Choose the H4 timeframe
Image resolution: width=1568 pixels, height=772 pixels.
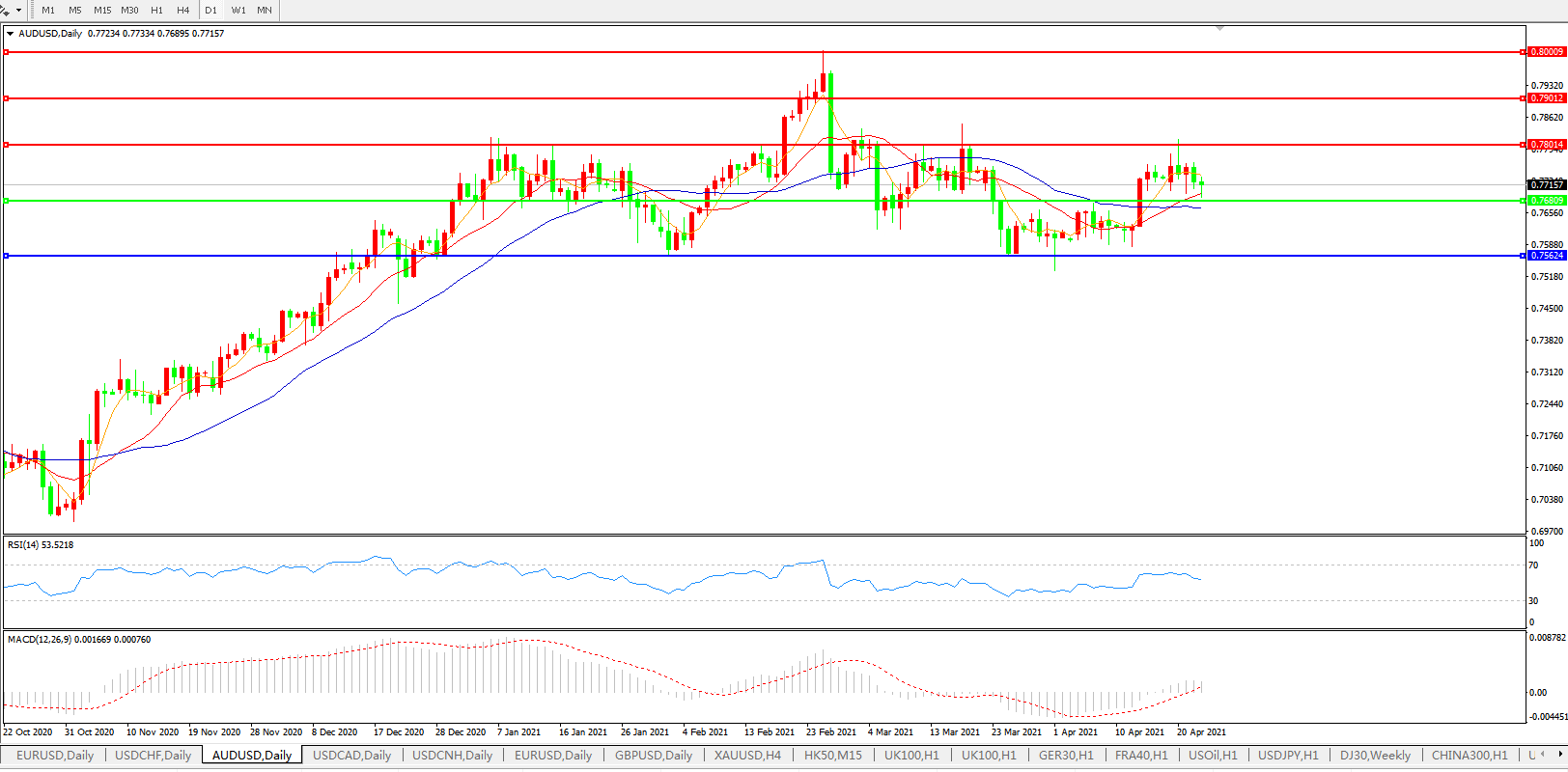tap(183, 11)
